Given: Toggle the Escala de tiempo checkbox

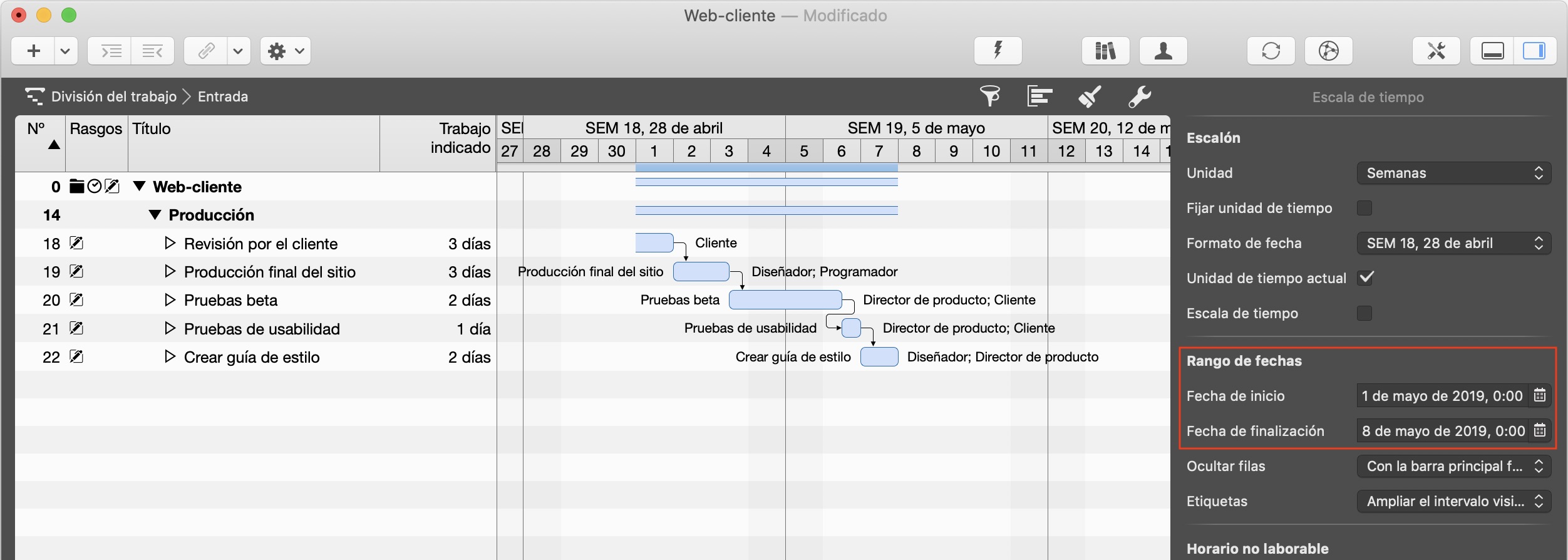Looking at the screenshot, I should 1364,313.
